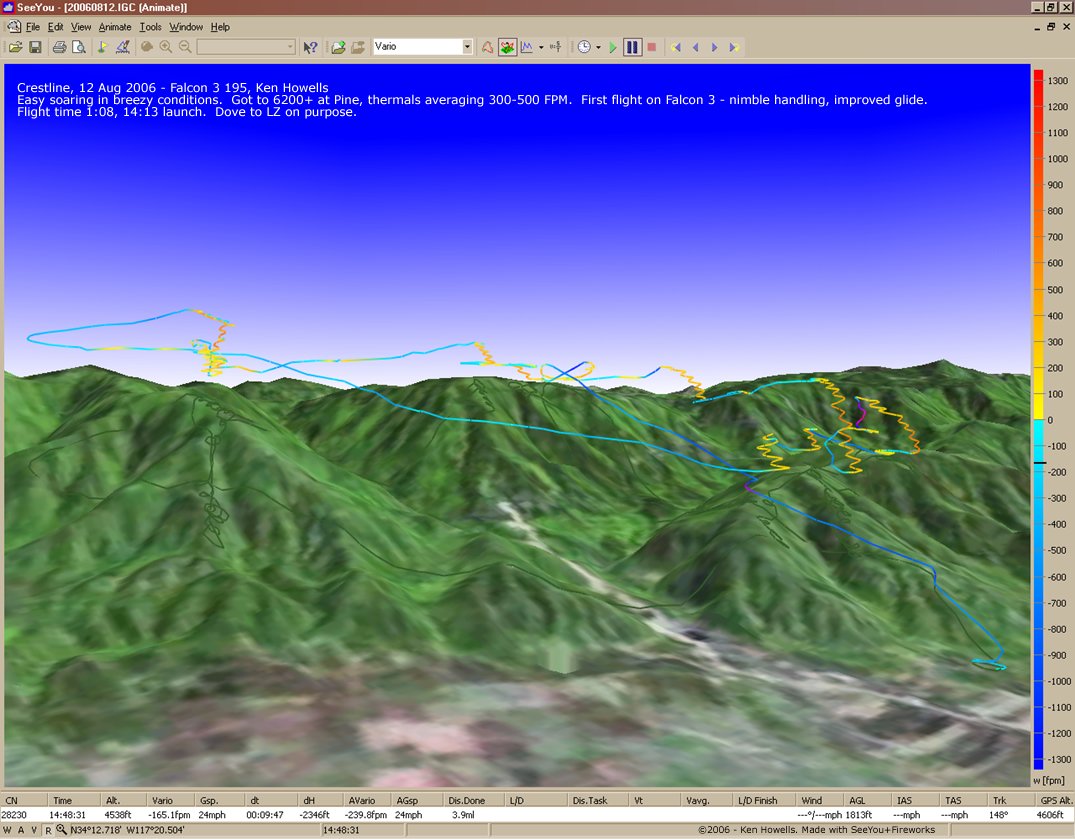Switch to the 3D view icon

(508, 47)
